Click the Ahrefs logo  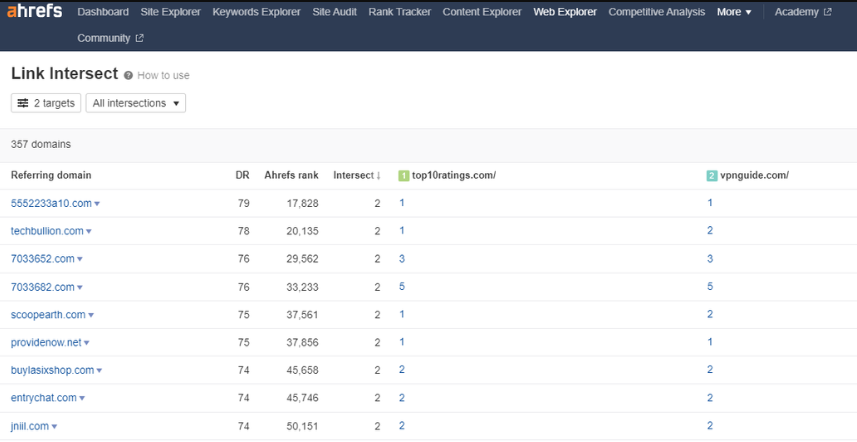click(x=34, y=10)
